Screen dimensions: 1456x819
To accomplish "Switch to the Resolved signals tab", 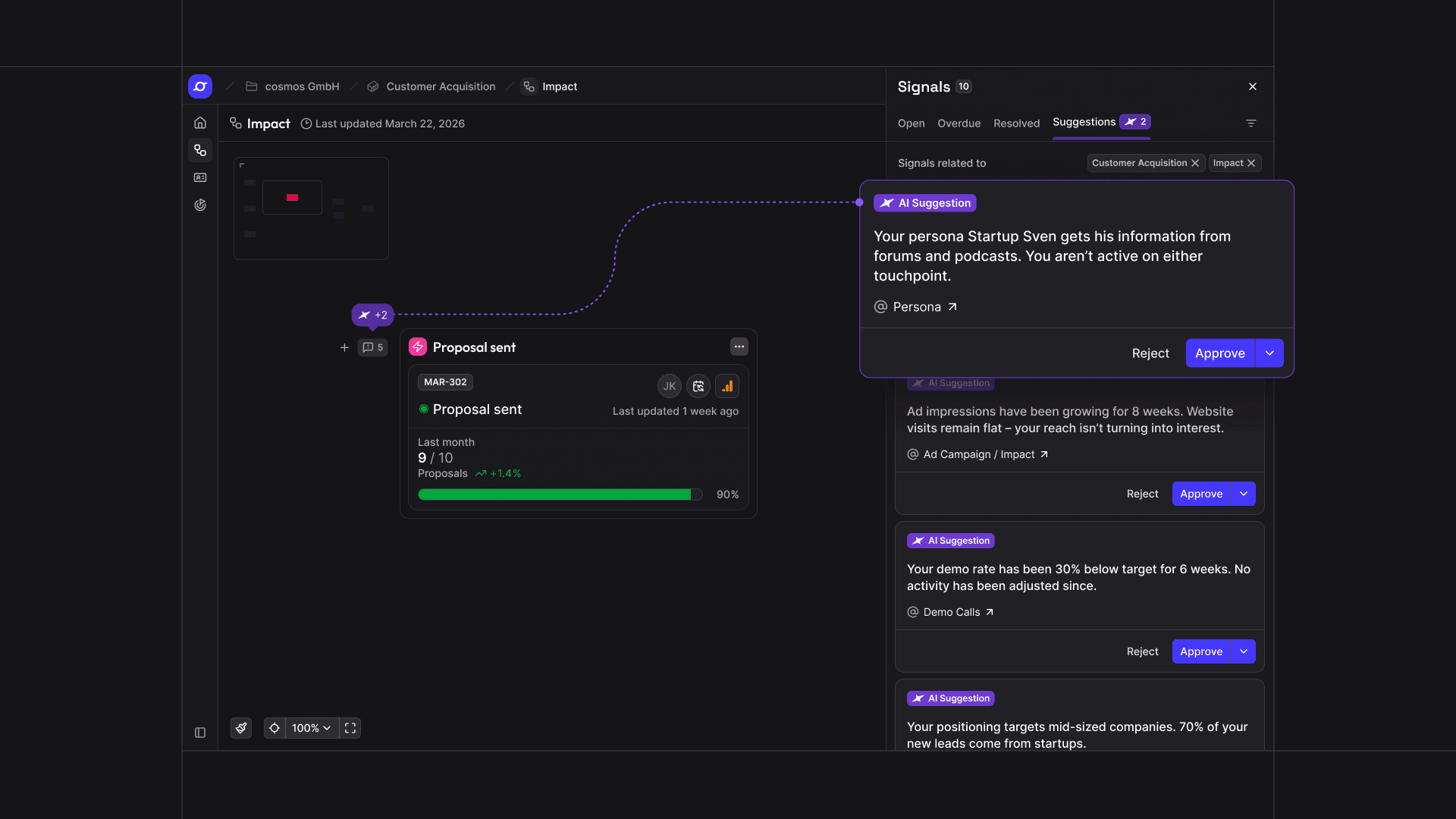I will click(1017, 123).
